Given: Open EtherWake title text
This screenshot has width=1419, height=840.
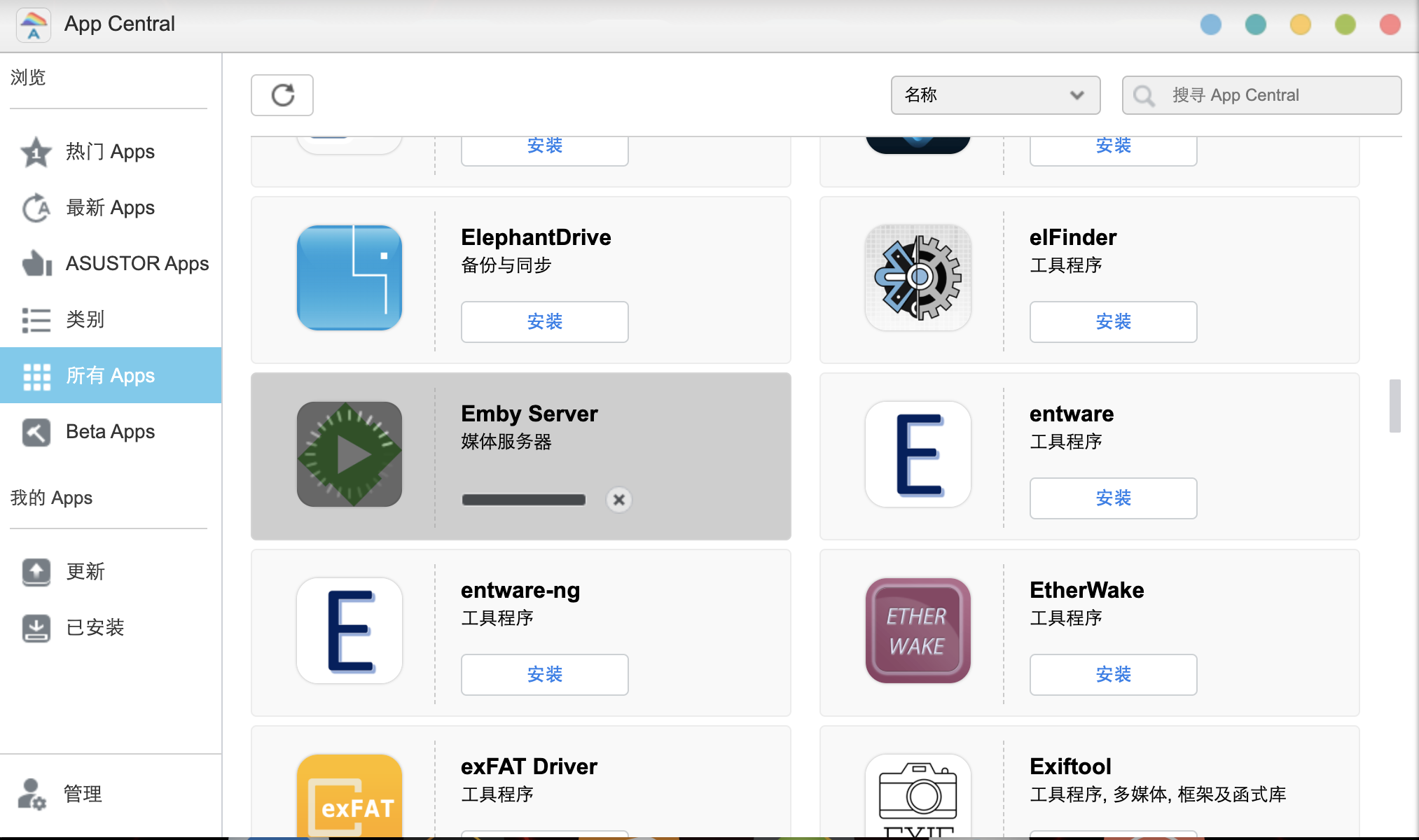Looking at the screenshot, I should coord(1087,590).
